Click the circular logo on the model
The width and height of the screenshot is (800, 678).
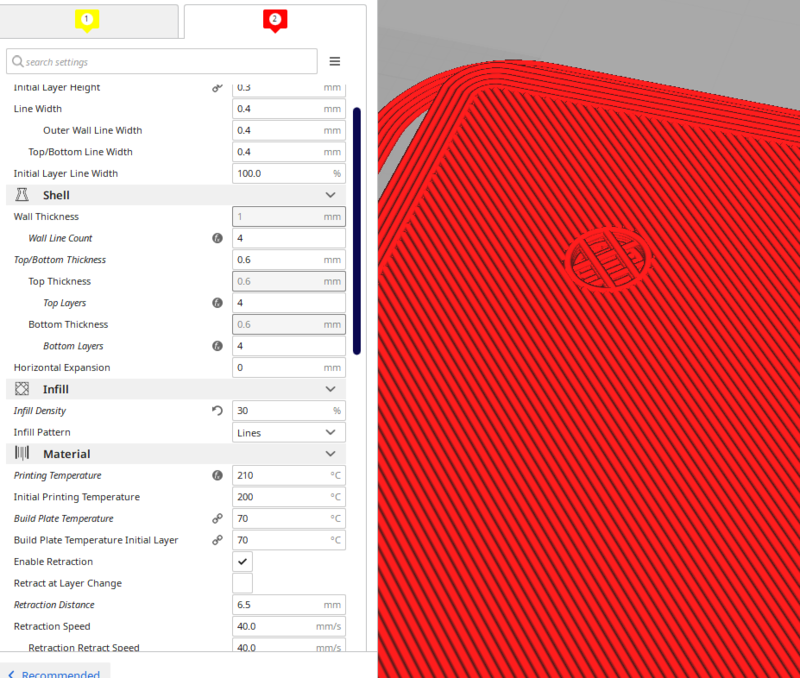pos(607,259)
